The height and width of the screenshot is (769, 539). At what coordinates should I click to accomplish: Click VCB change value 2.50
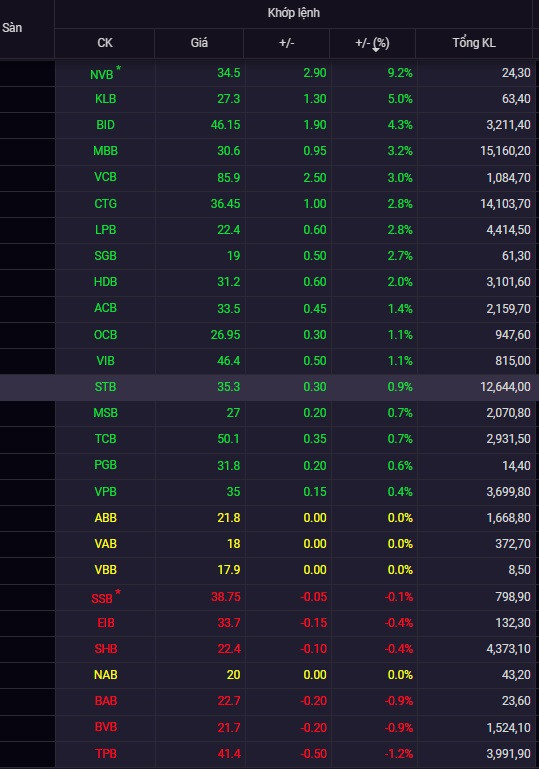pyautogui.click(x=315, y=177)
